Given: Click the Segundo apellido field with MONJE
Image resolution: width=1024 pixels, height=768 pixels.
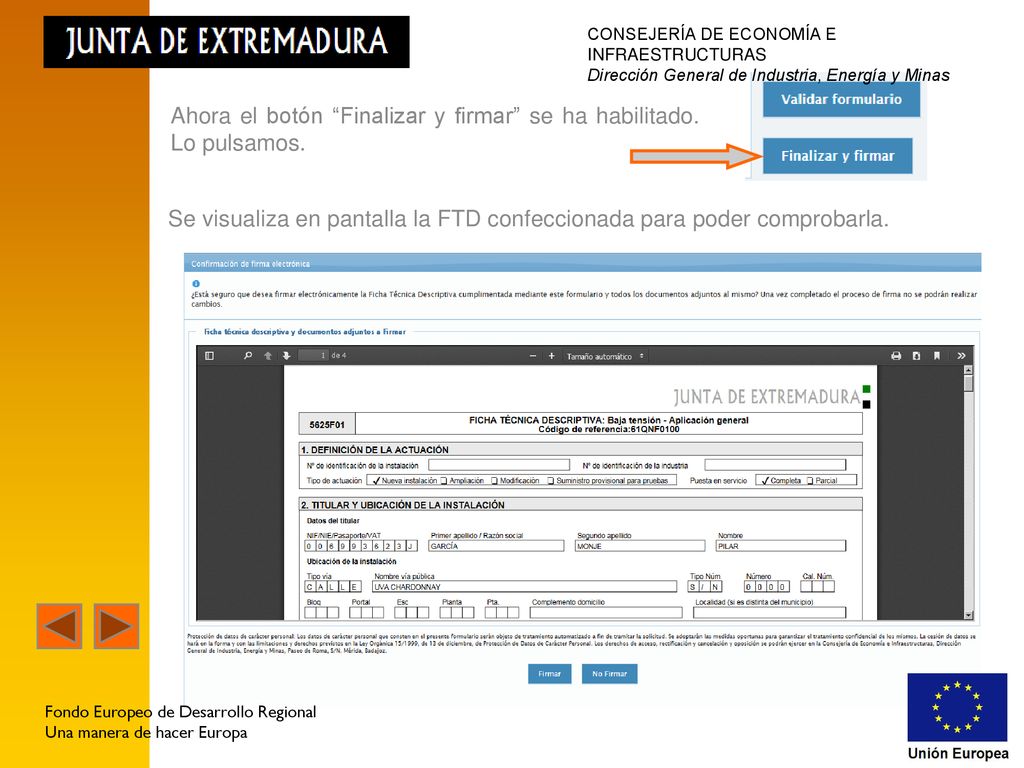Looking at the screenshot, I should click(640, 546).
